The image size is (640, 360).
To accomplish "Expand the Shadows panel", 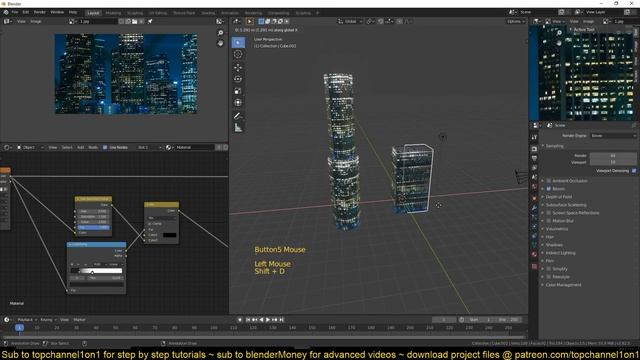I will [x=554, y=245].
